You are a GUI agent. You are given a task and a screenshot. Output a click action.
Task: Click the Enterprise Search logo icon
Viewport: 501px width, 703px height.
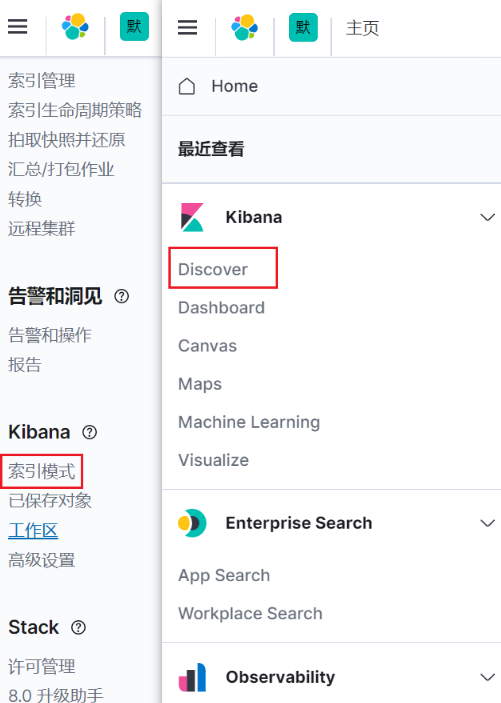pyautogui.click(x=192, y=523)
